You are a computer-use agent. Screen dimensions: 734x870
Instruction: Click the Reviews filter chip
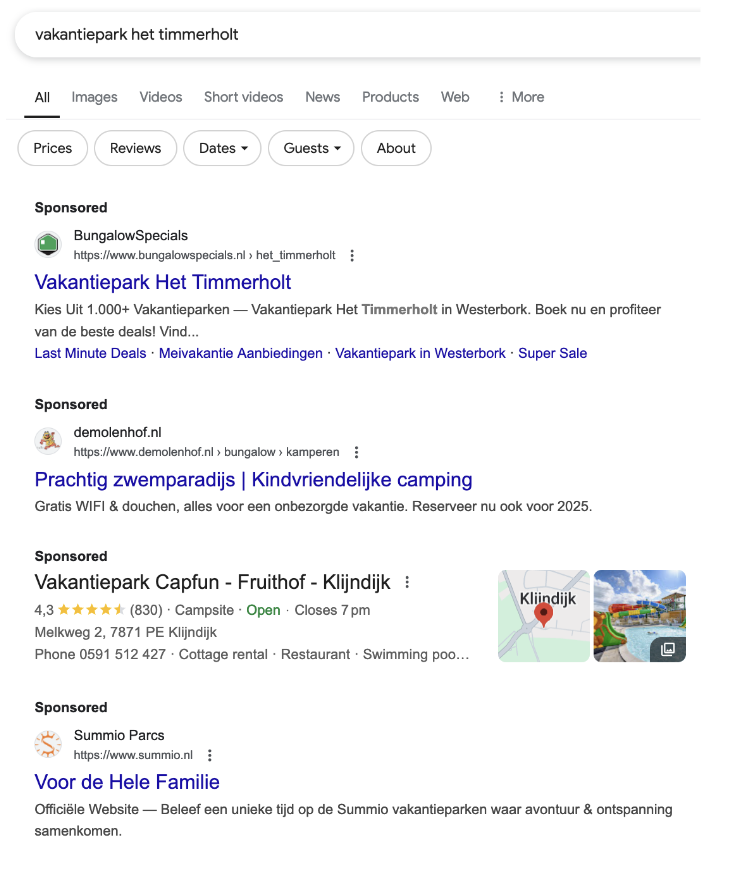tap(135, 148)
